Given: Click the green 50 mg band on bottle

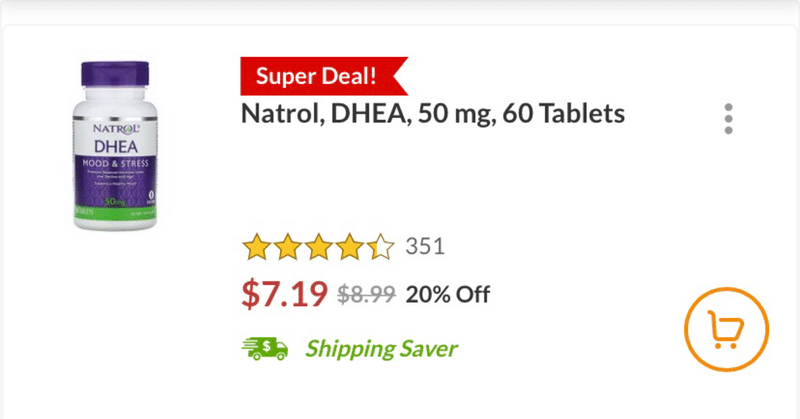Looking at the screenshot, I should 118,202.
